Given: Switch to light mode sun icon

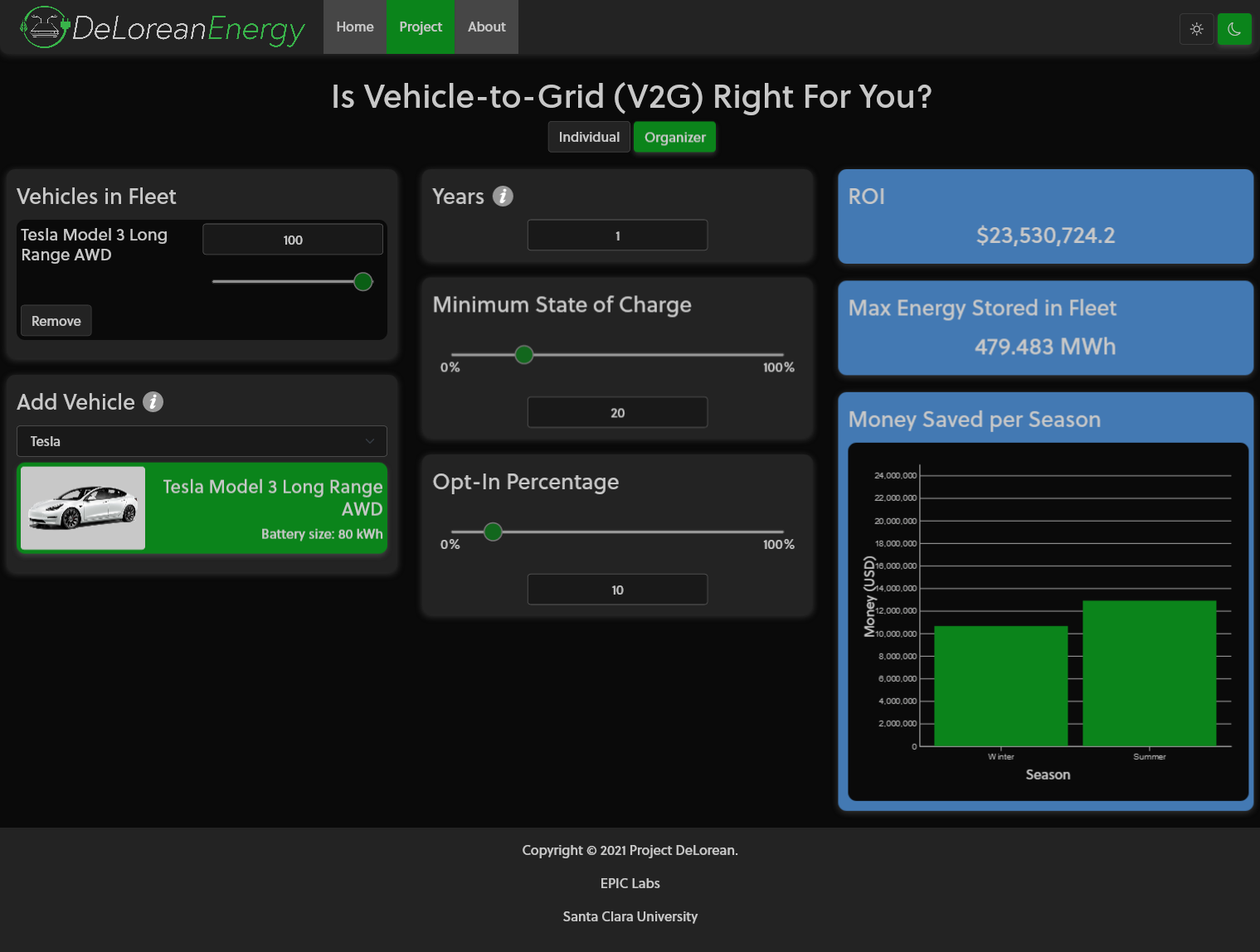Looking at the screenshot, I should pos(1196,29).
